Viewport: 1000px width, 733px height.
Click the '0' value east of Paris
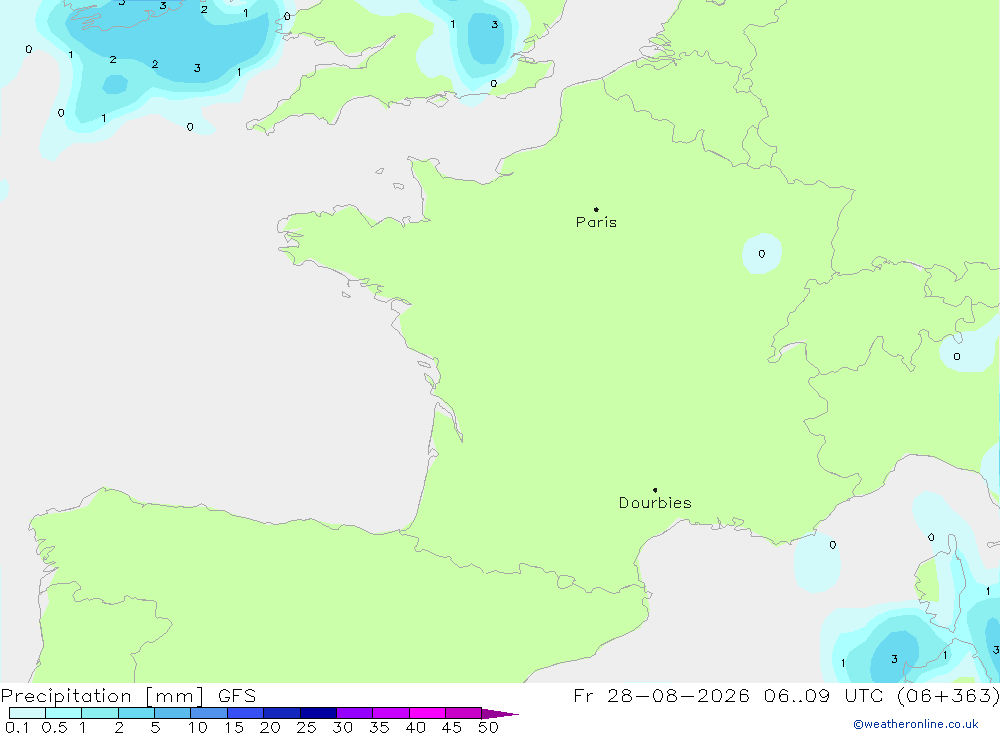[761, 254]
